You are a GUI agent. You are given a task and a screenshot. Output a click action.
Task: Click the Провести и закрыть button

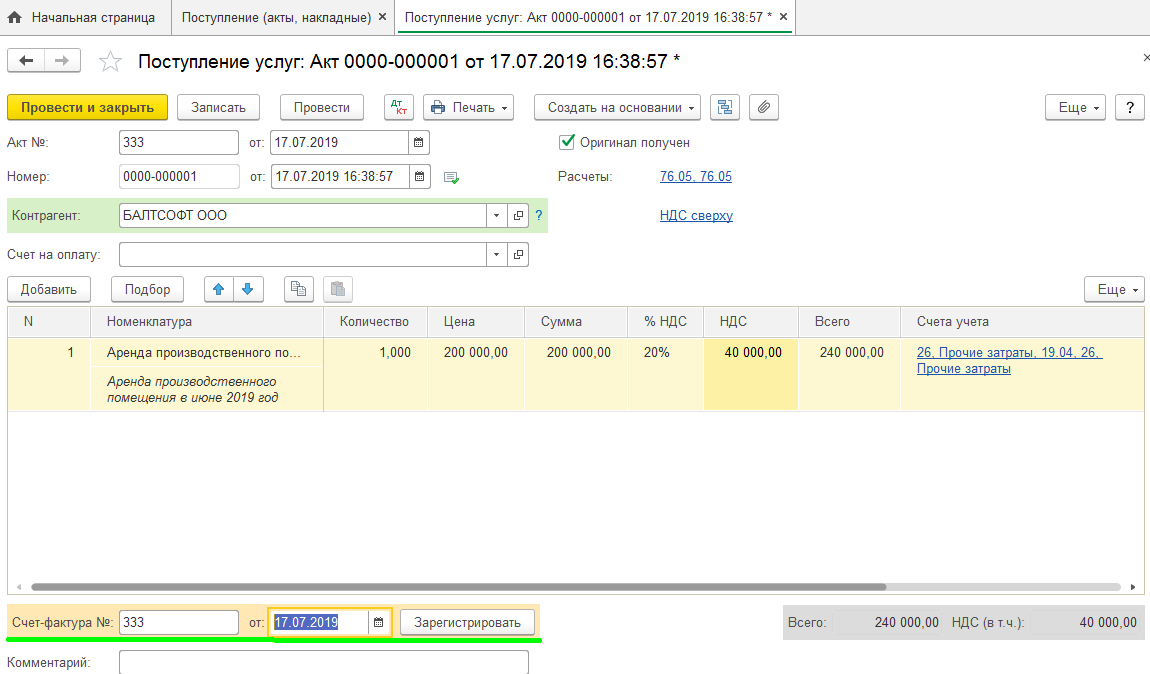pyautogui.click(x=87, y=108)
